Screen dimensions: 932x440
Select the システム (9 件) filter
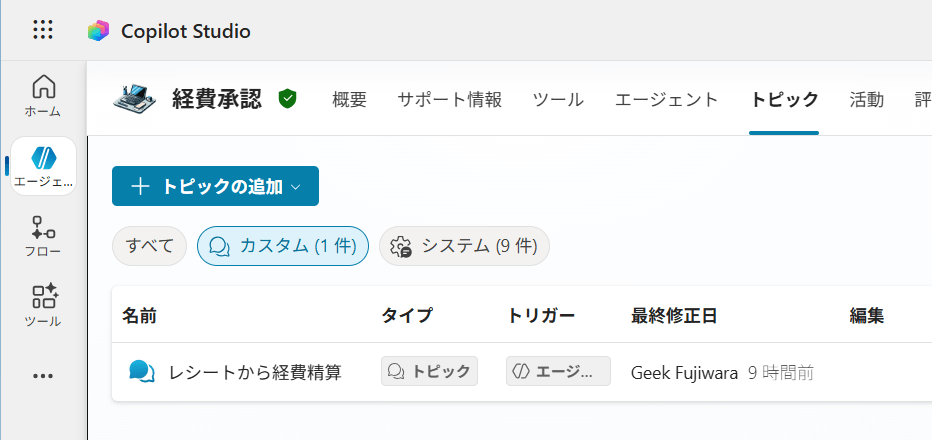[464, 246]
